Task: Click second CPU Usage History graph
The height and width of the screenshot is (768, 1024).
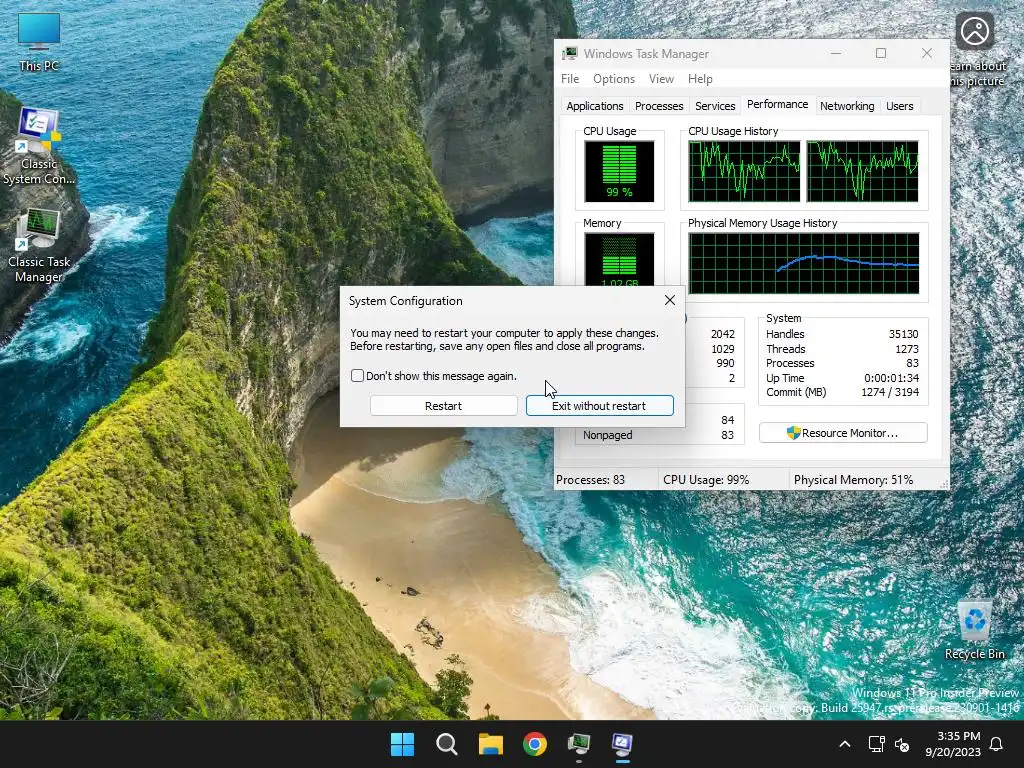Action: coord(862,171)
